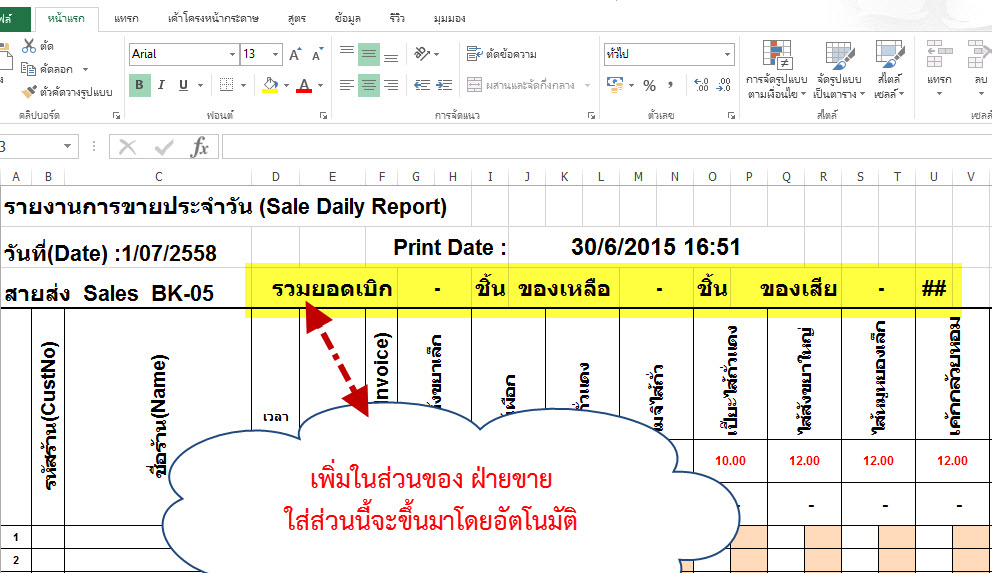The image size is (992, 573).
Task: Open the สูตร (Formulas) ribbon tab
Action: coord(297,18)
